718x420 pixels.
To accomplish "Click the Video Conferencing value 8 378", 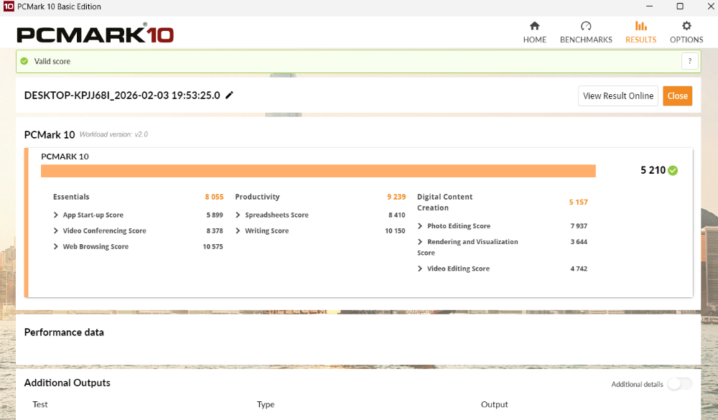I will (x=214, y=231).
